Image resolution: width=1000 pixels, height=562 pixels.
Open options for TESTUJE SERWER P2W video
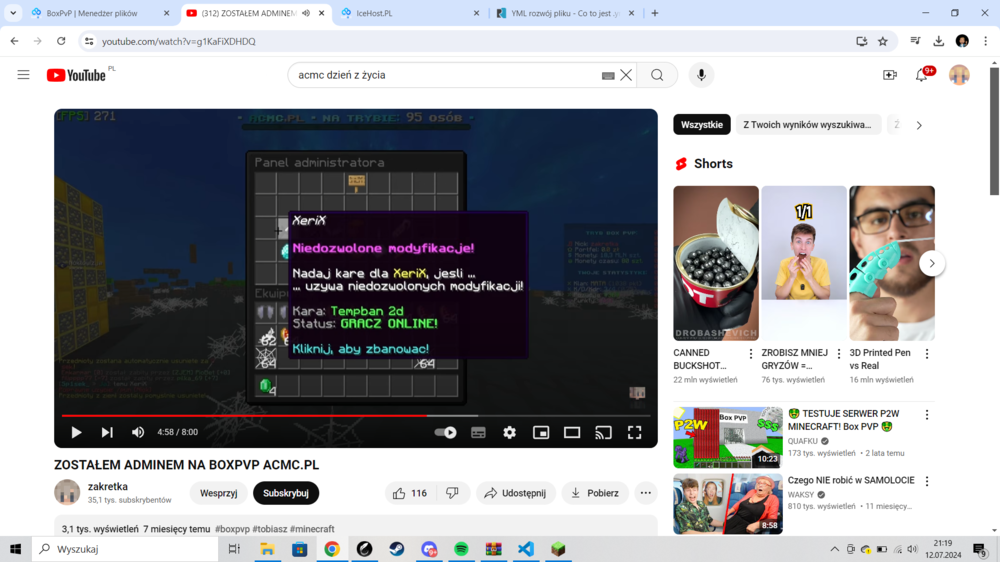pyautogui.click(x=927, y=415)
